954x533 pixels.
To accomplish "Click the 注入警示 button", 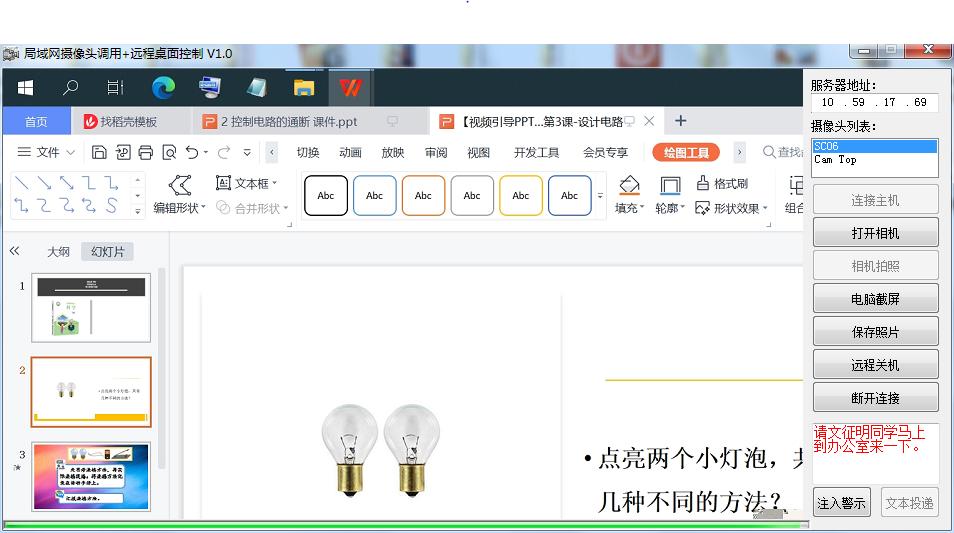I will [x=841, y=503].
